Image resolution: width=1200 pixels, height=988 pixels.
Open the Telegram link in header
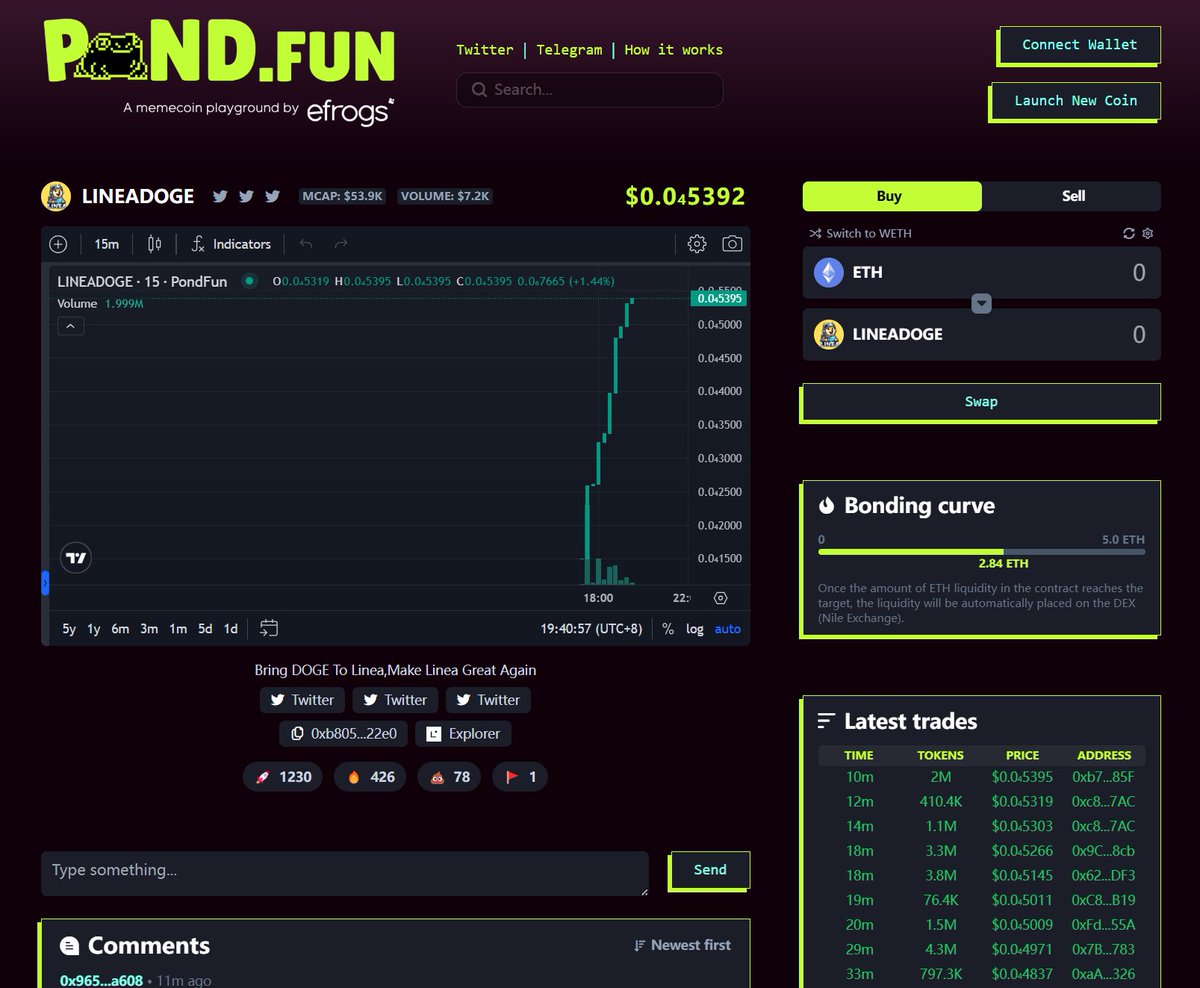coord(569,50)
